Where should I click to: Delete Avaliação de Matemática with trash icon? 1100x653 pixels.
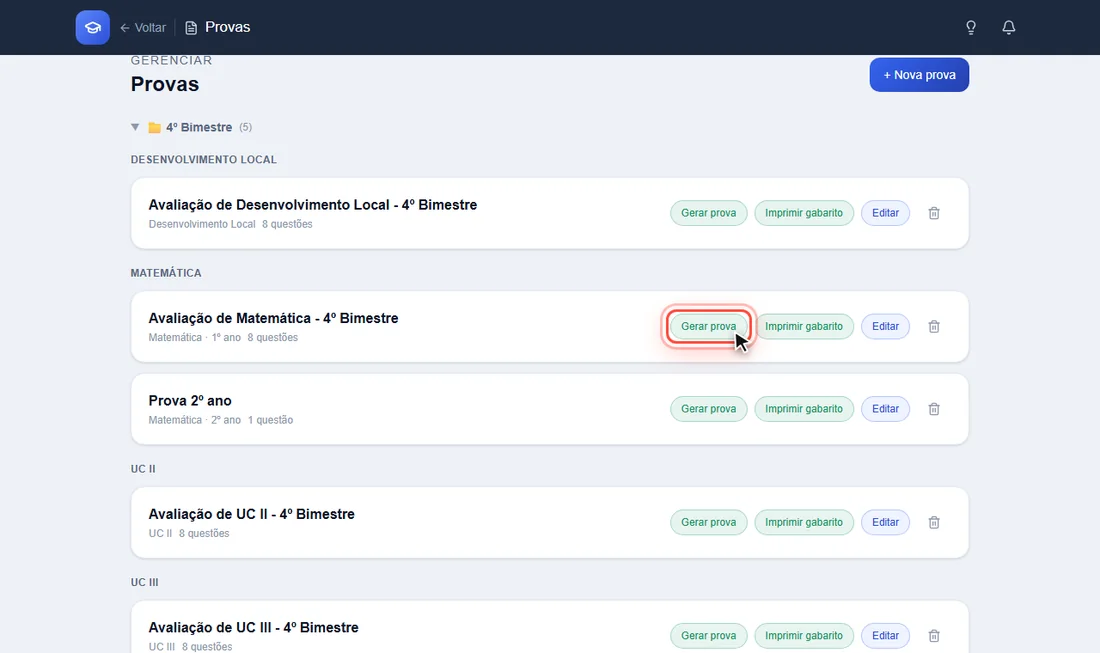point(934,327)
